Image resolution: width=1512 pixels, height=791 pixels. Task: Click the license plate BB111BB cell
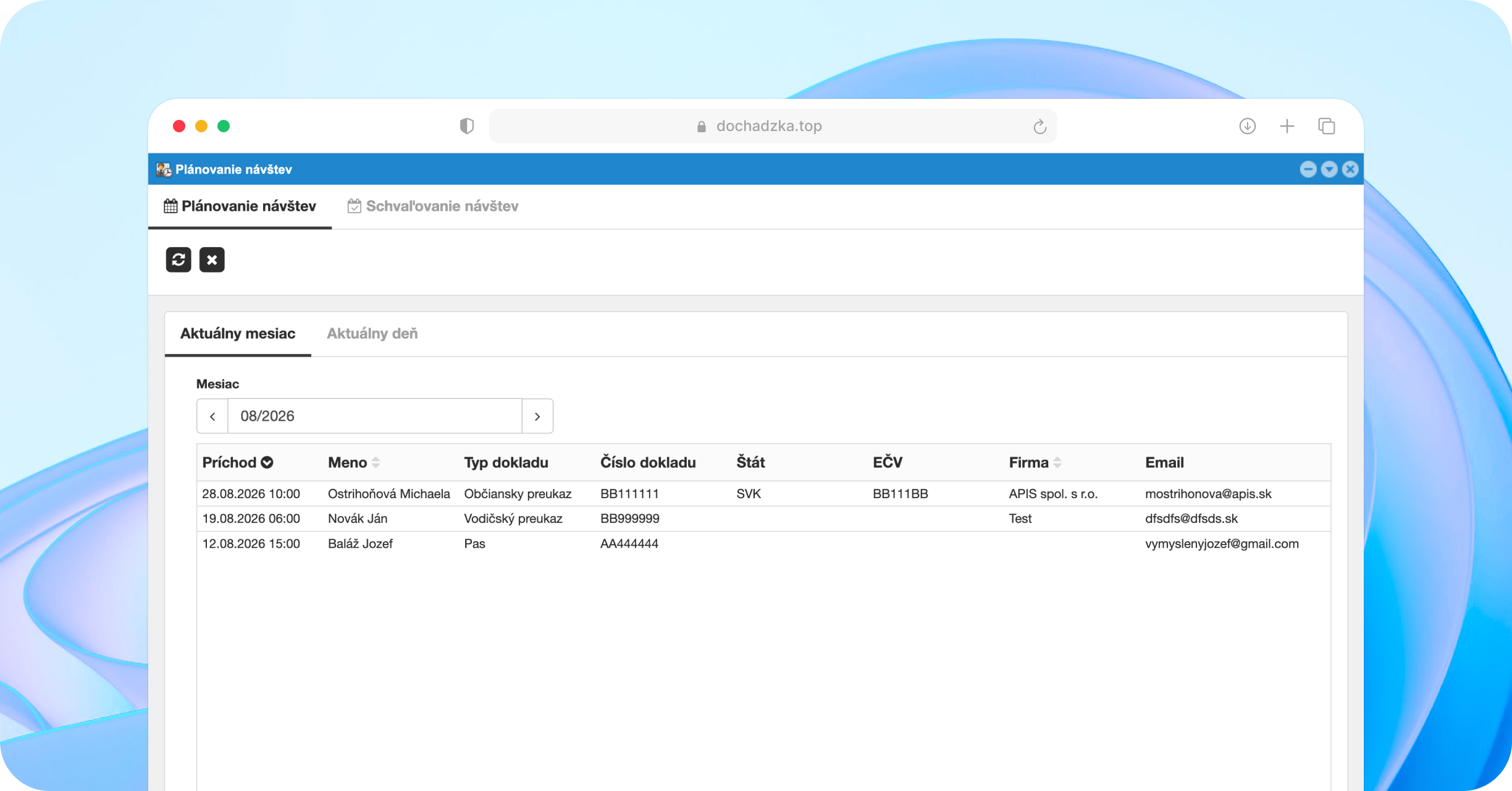[x=901, y=494]
